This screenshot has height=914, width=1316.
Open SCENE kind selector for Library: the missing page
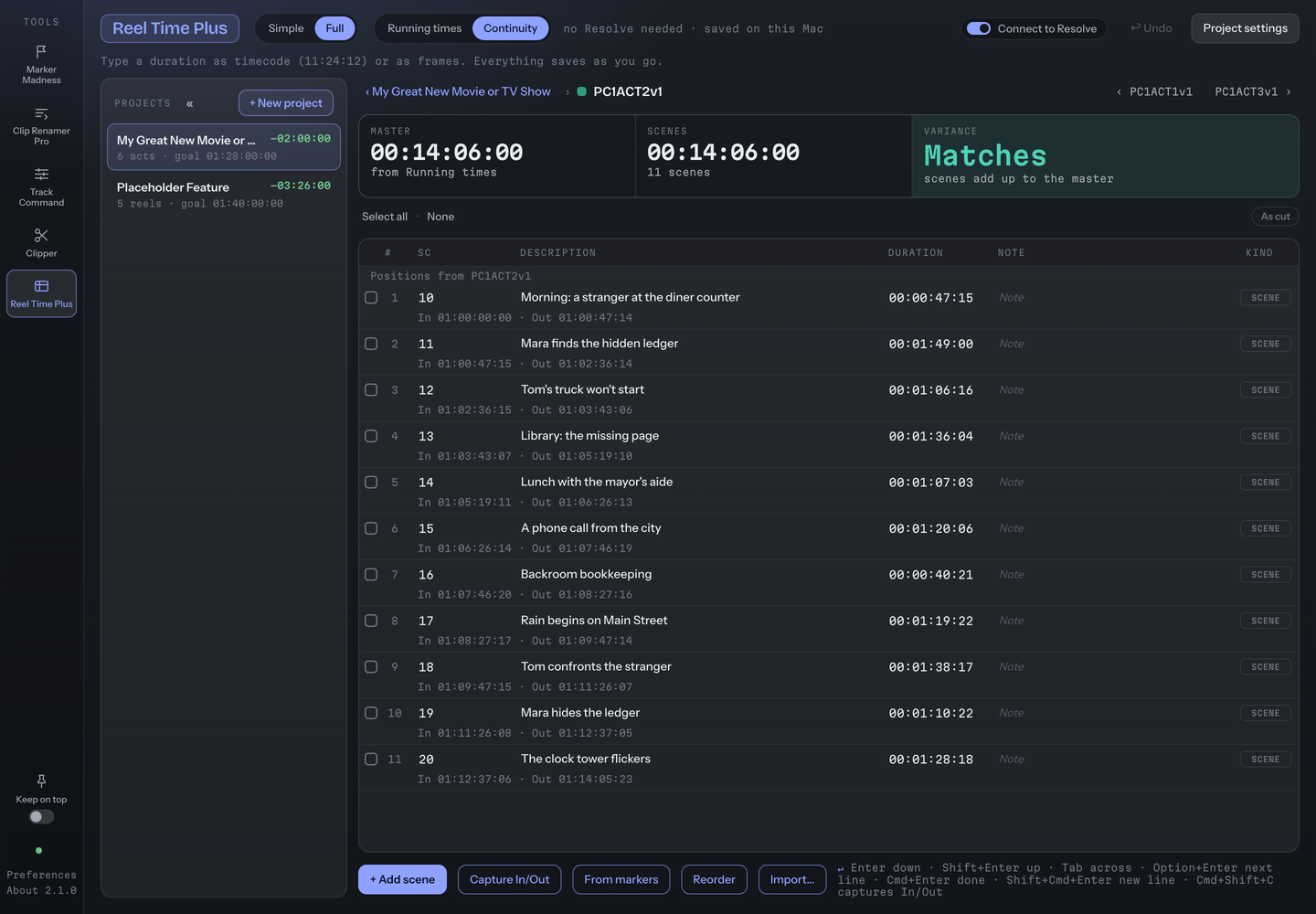coord(1265,436)
